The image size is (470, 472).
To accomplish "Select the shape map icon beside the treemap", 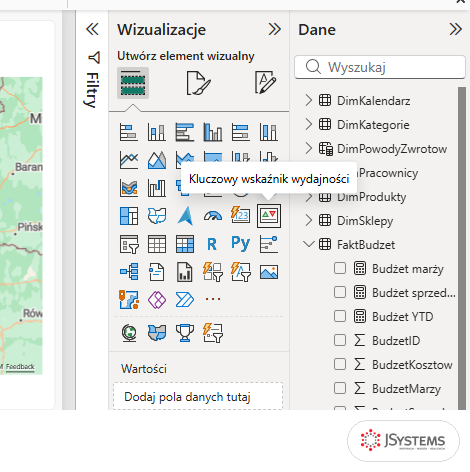I will pyautogui.click(x=157, y=216).
